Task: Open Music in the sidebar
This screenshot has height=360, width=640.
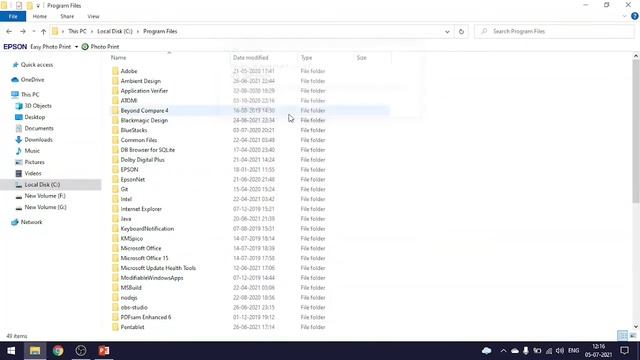Action: pos(28,151)
